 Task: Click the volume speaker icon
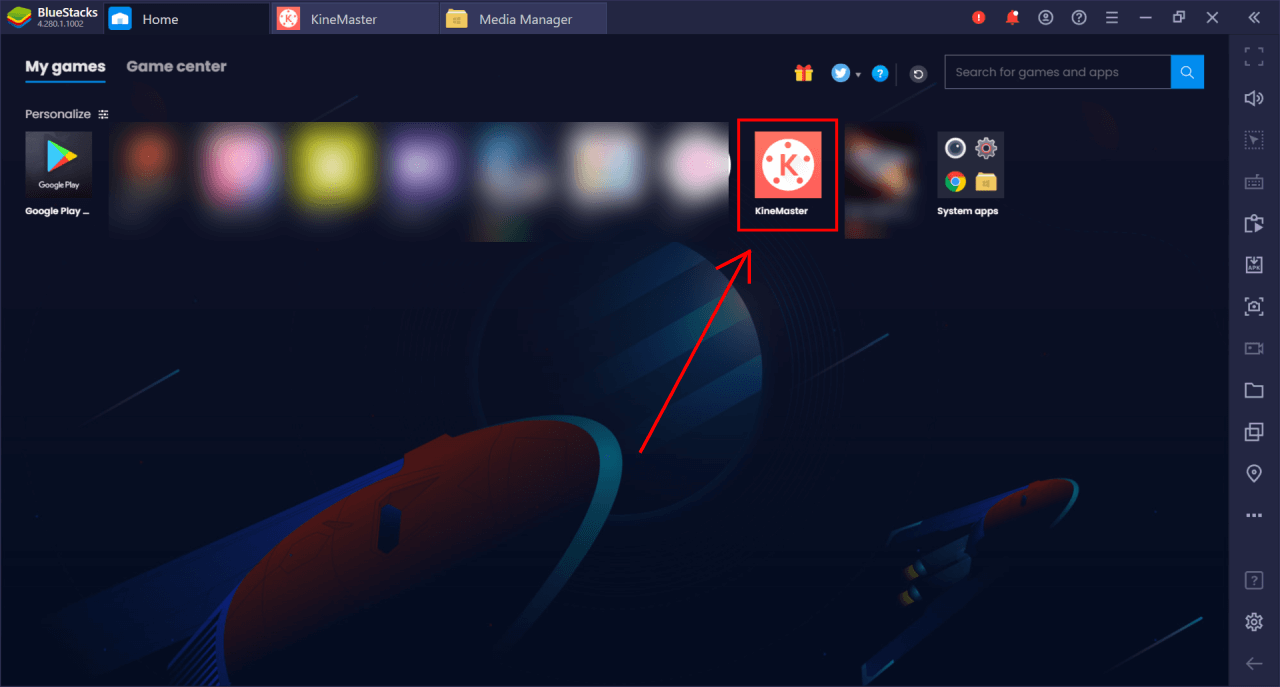point(1254,98)
